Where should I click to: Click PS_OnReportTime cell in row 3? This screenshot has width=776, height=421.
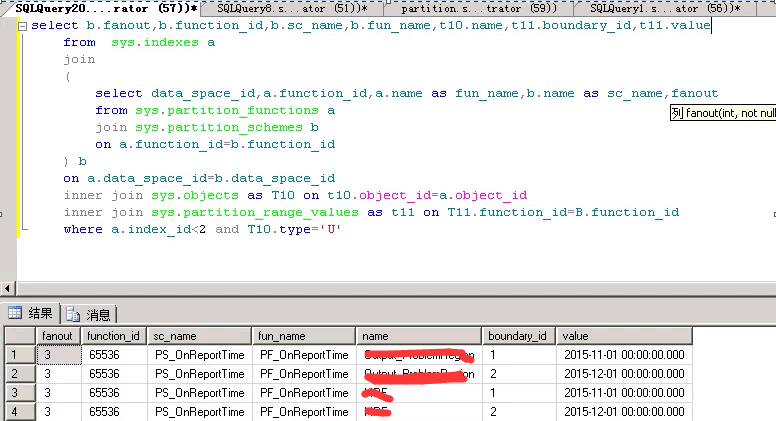point(199,393)
